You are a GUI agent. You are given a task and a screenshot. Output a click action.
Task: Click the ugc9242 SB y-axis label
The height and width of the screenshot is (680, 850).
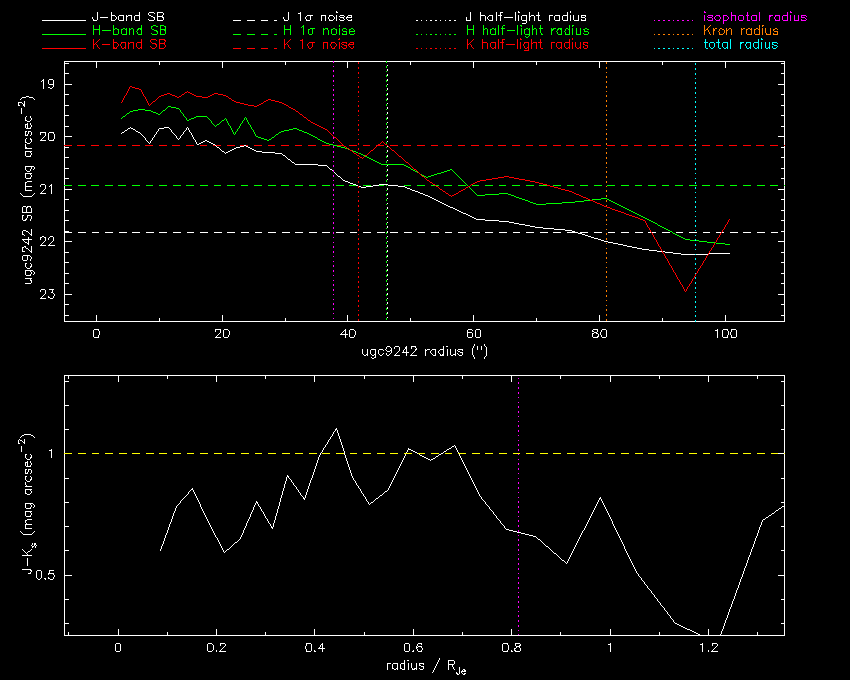pyautogui.click(x=27, y=191)
